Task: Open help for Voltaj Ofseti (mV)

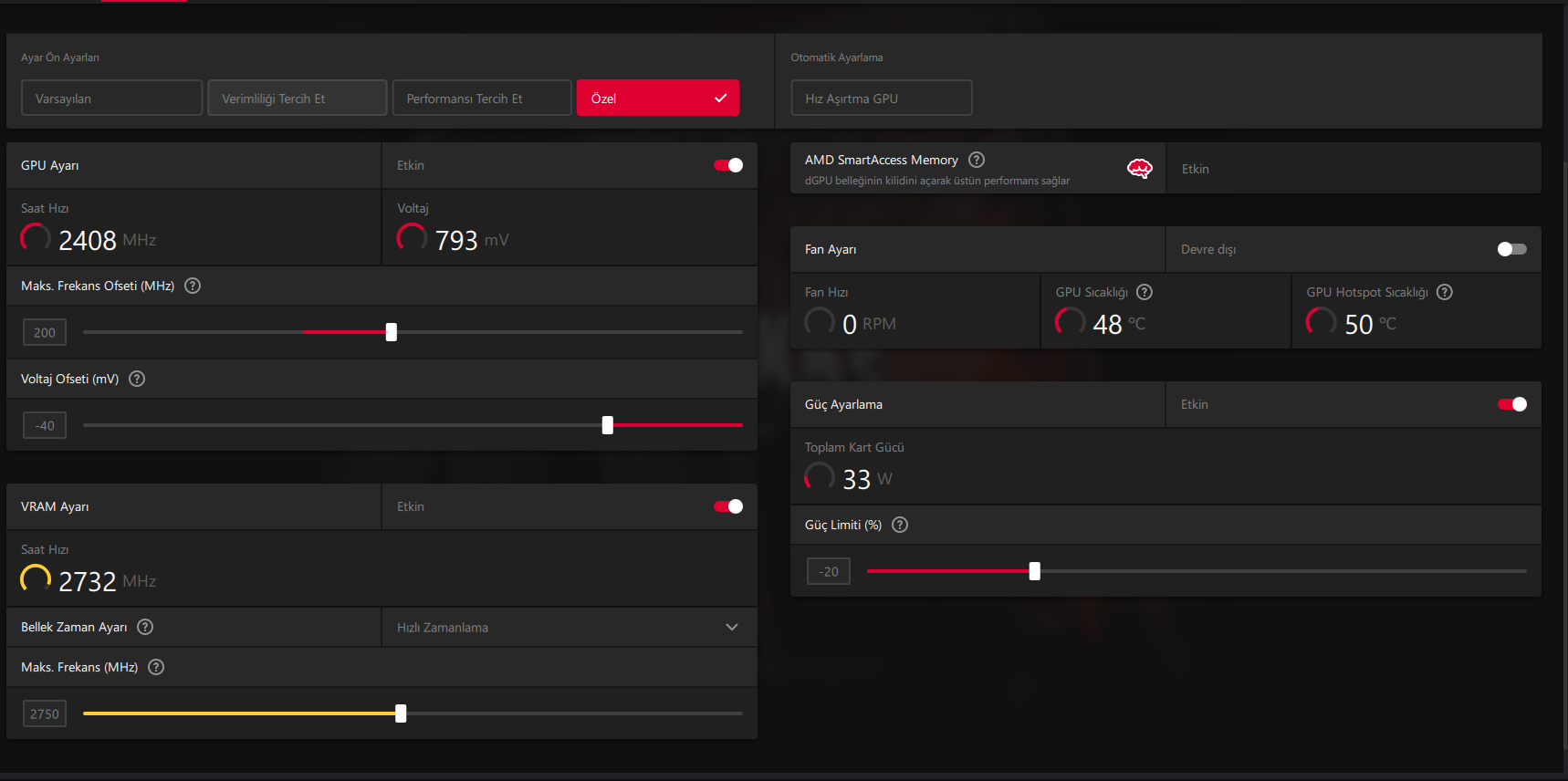Action: point(137,379)
